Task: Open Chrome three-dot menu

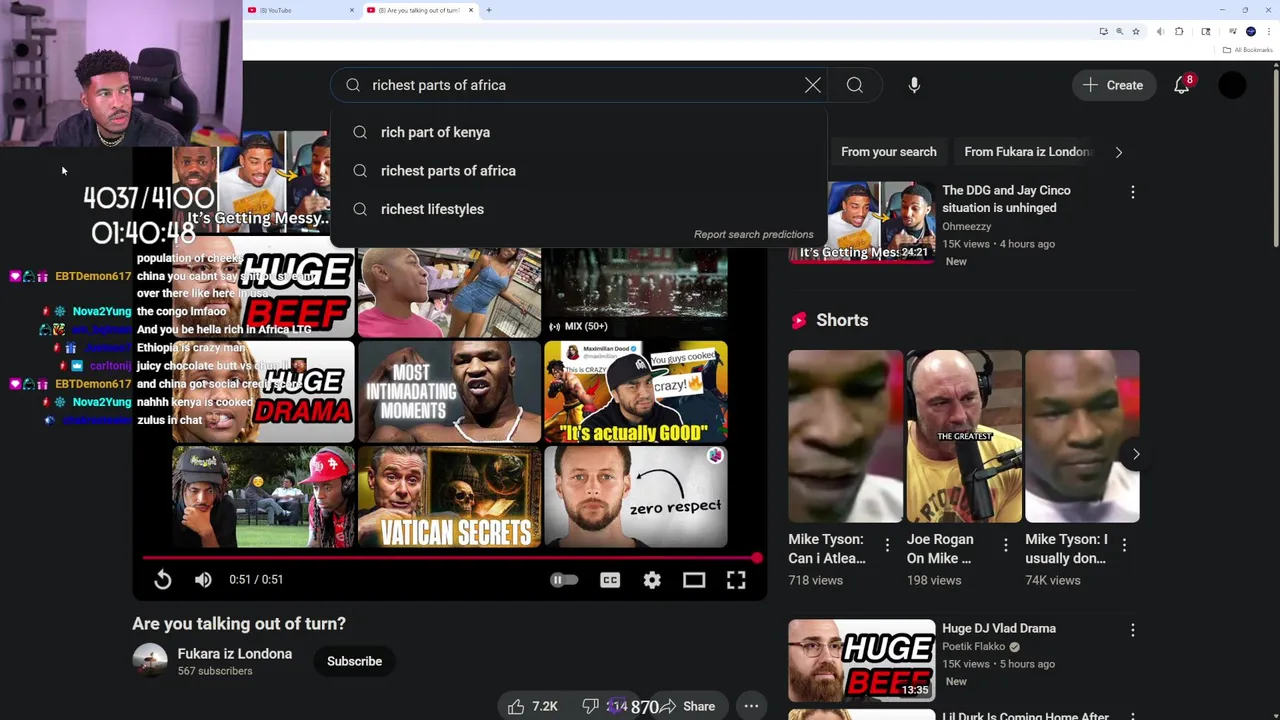Action: pyautogui.click(x=1268, y=31)
